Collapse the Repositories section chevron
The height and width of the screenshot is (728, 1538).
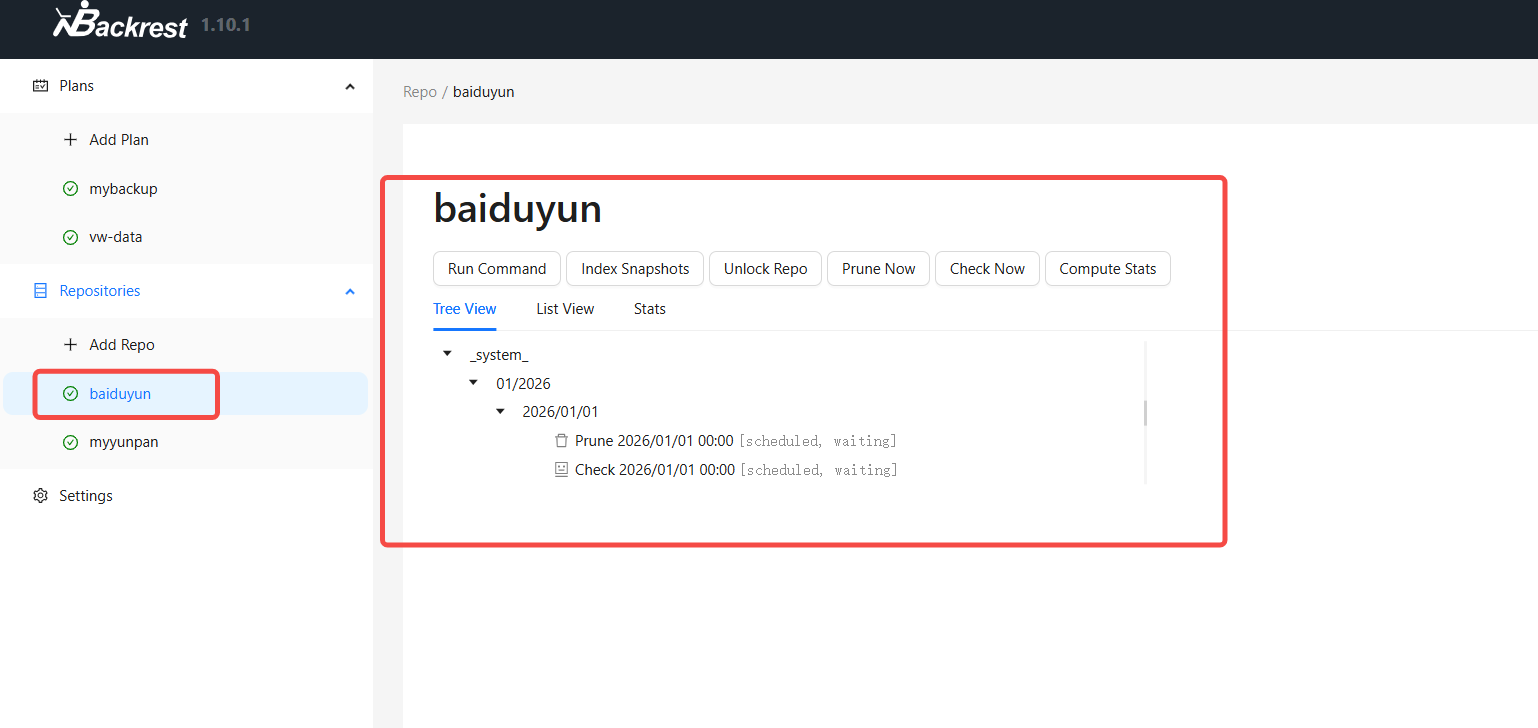coord(350,292)
